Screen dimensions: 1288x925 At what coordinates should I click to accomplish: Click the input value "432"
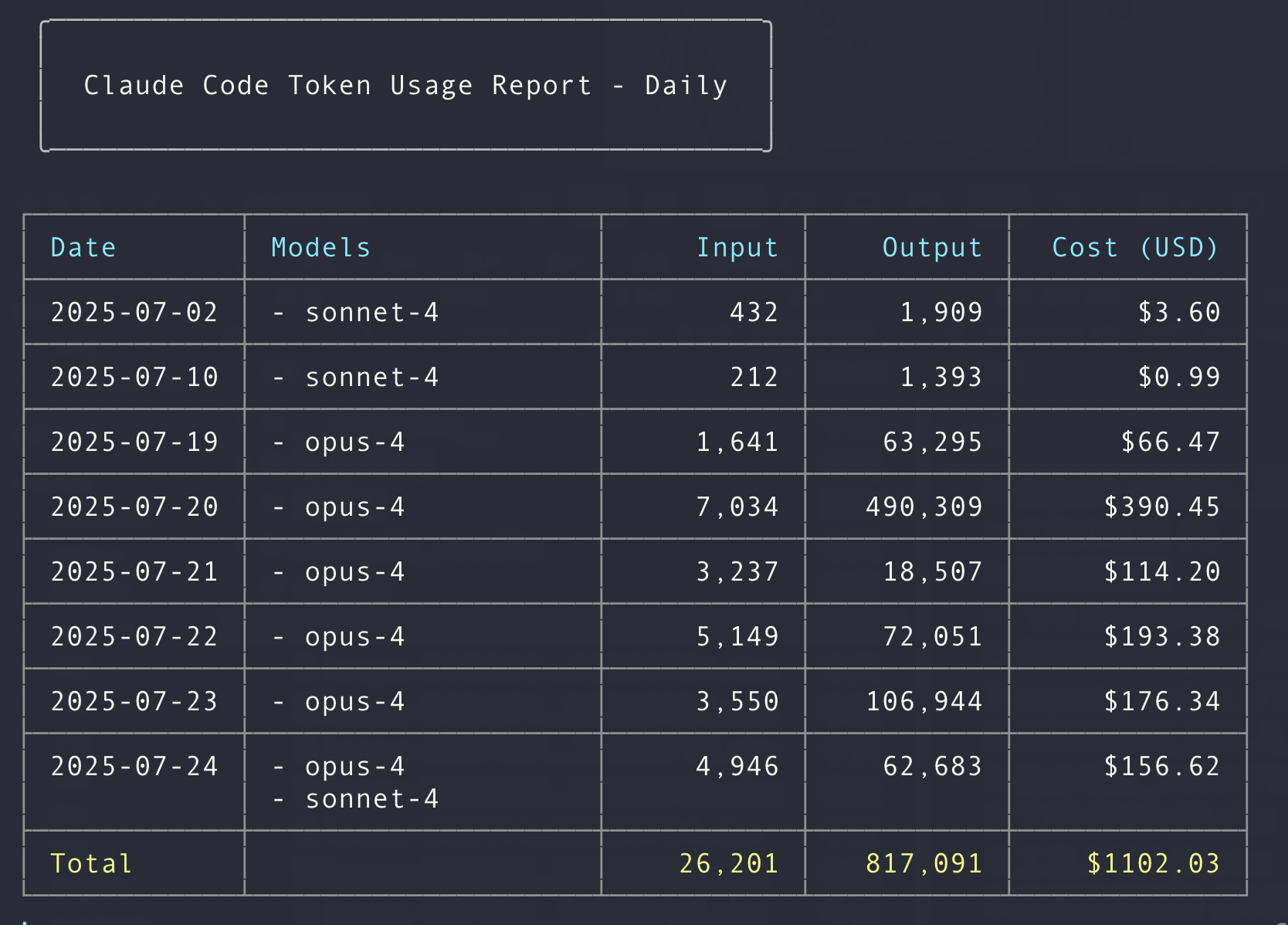pyautogui.click(x=754, y=312)
